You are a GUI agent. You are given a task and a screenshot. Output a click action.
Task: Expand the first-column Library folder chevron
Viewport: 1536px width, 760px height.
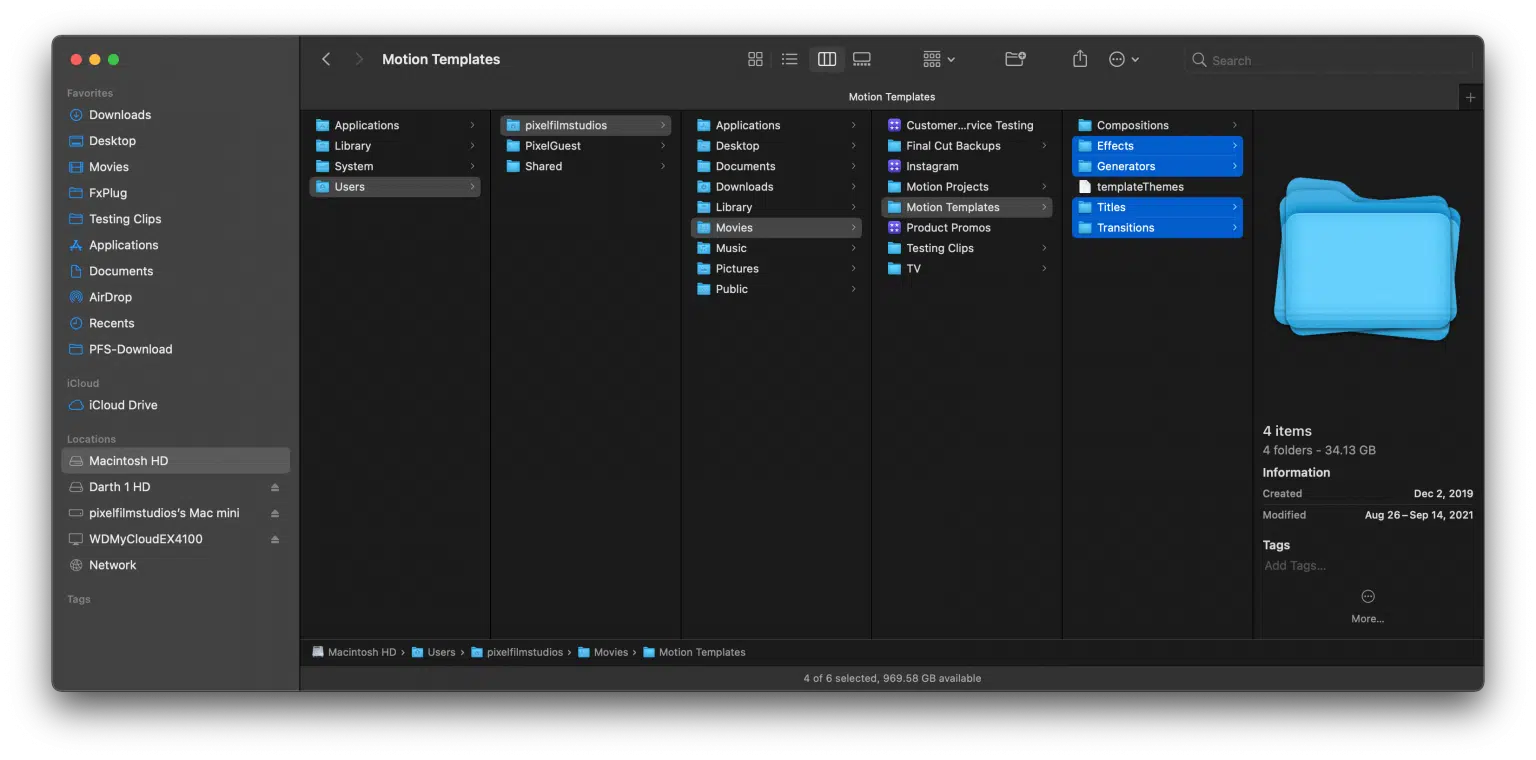[x=472, y=146]
